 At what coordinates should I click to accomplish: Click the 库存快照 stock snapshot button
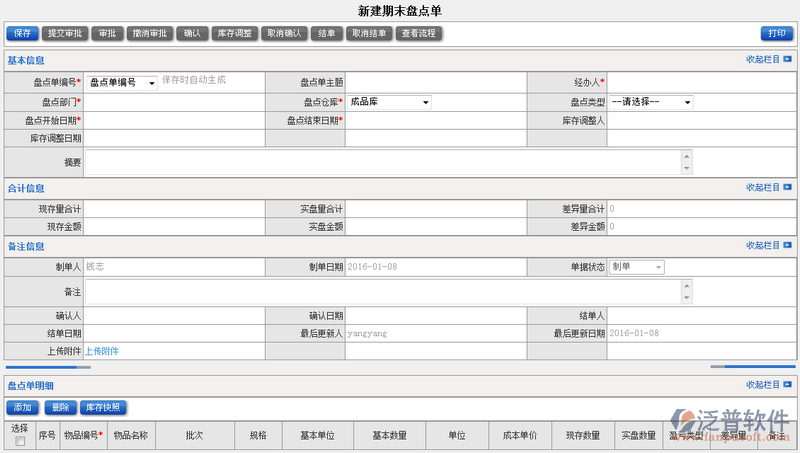click(x=103, y=407)
